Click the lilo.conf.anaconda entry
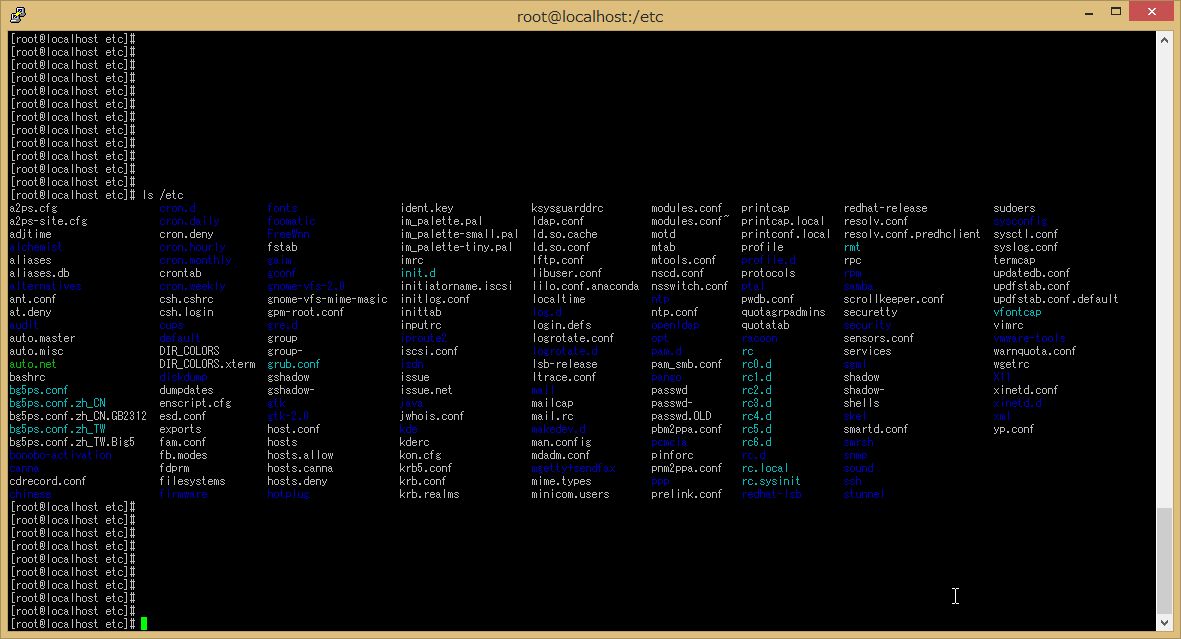 coord(585,286)
